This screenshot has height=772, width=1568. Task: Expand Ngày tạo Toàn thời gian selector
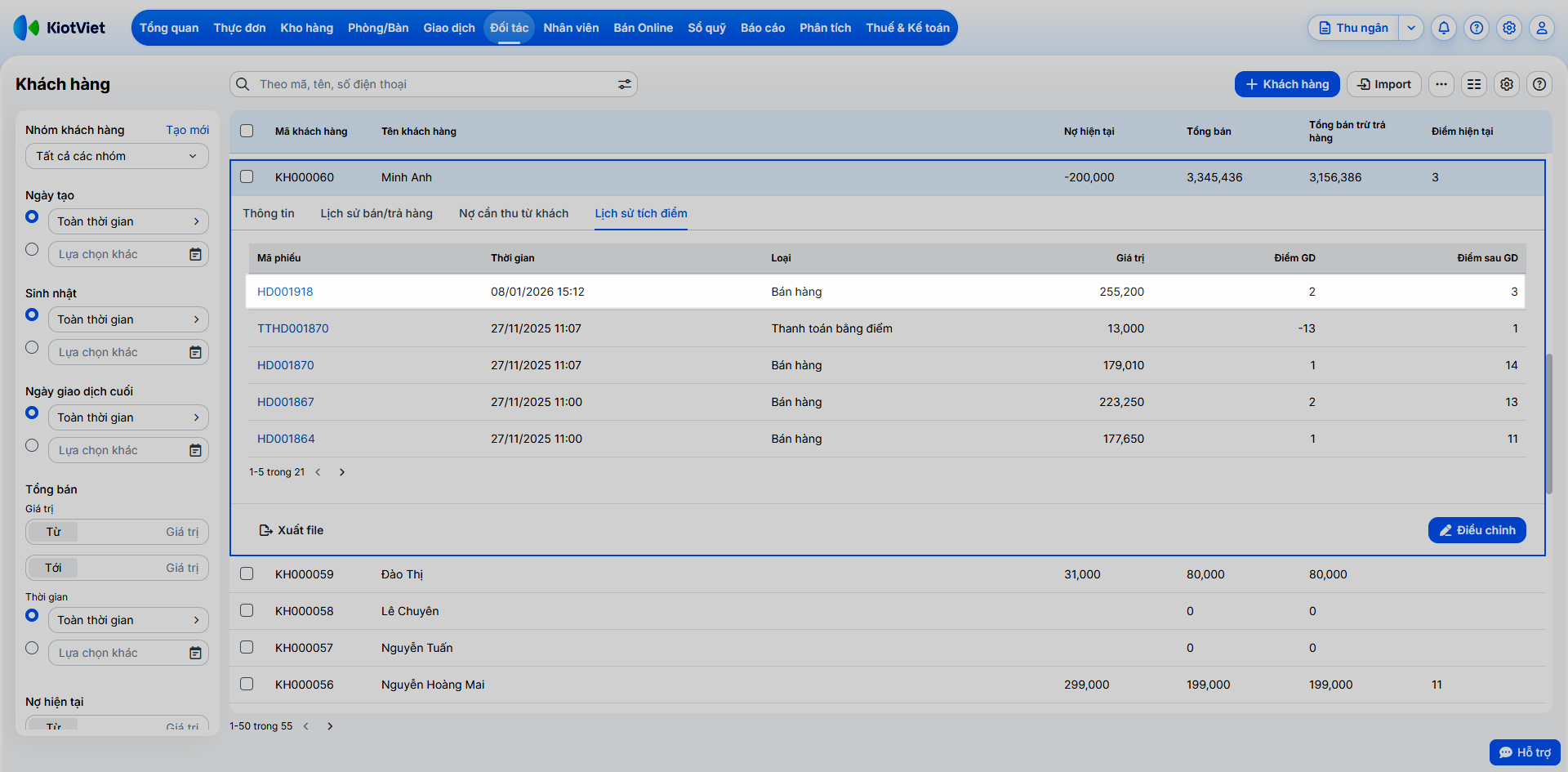(x=128, y=221)
